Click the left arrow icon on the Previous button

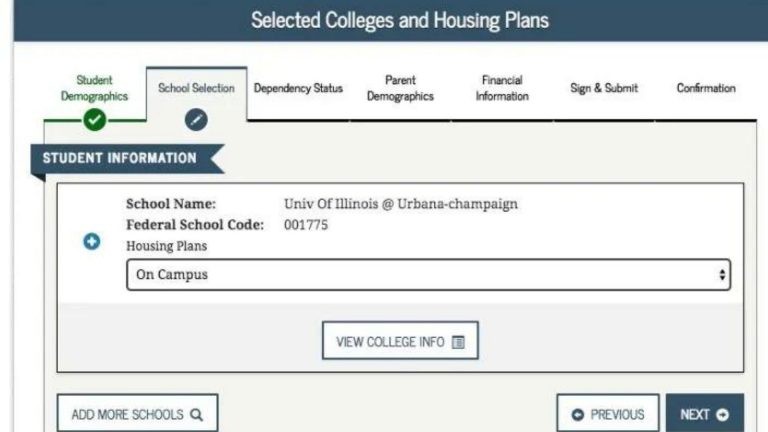(x=578, y=414)
